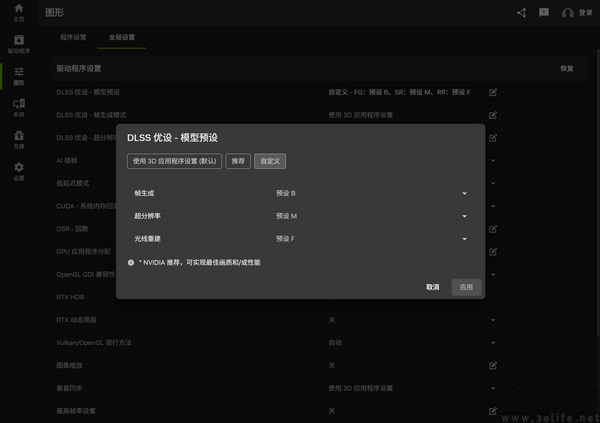Expand the RTX 动态亮丽 dropdown arrow
Image resolution: width=600 pixels, height=423 pixels.
pyautogui.click(x=493, y=320)
